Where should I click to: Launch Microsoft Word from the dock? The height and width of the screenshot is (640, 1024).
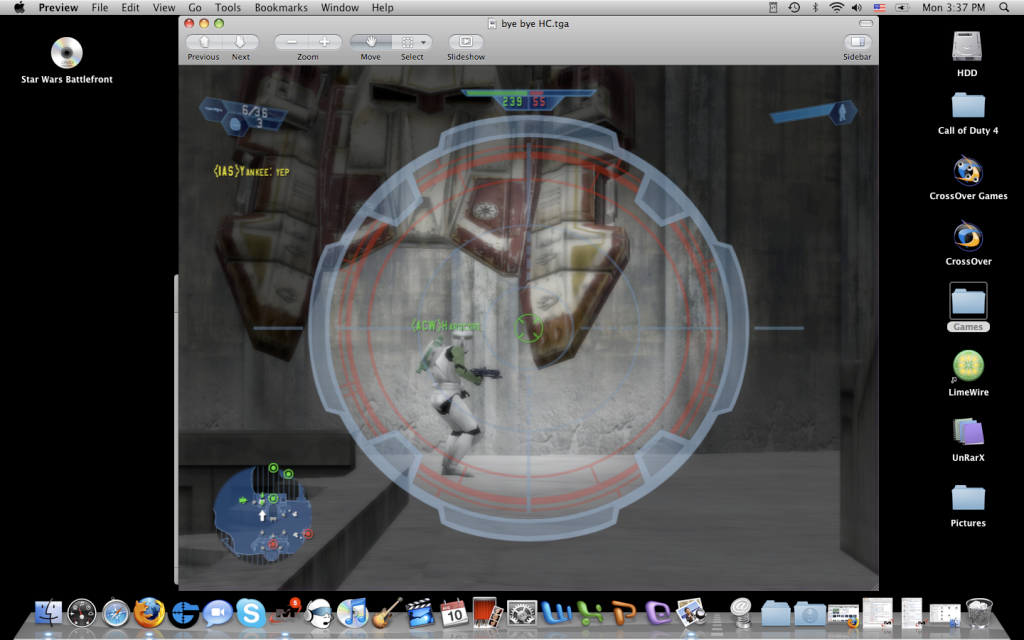coord(556,613)
